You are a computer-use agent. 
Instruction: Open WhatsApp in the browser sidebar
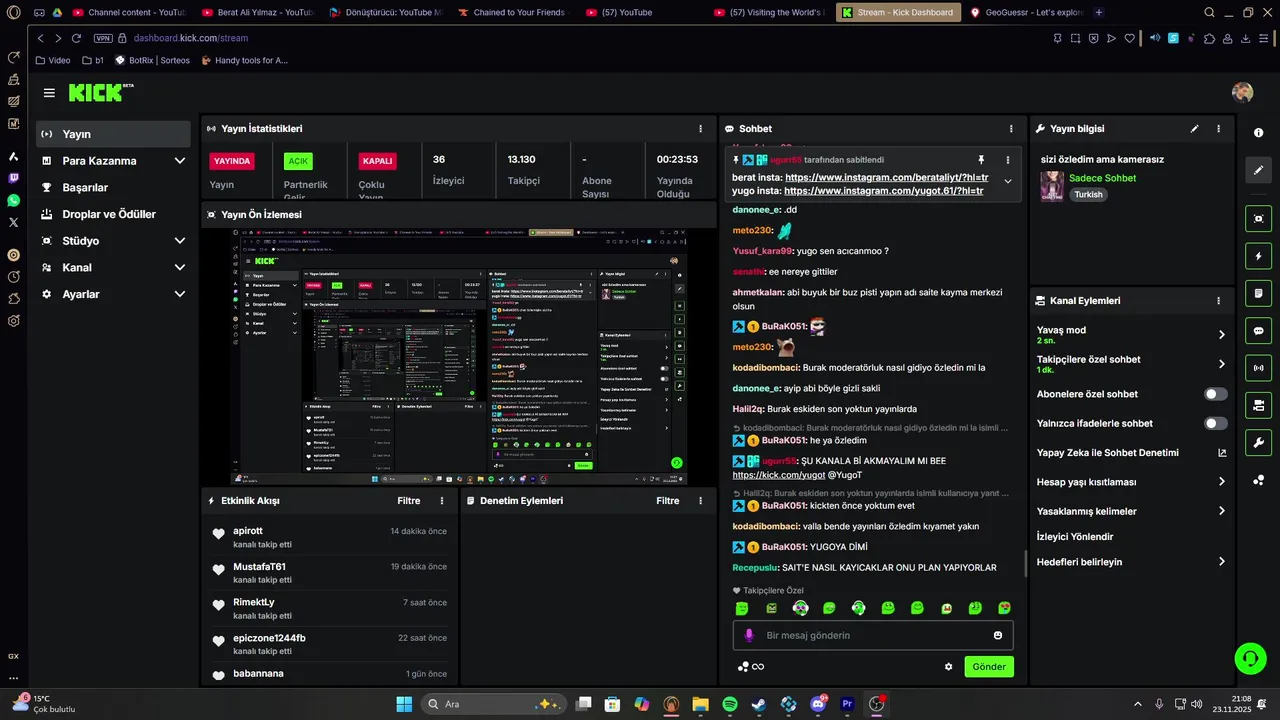click(x=13, y=200)
